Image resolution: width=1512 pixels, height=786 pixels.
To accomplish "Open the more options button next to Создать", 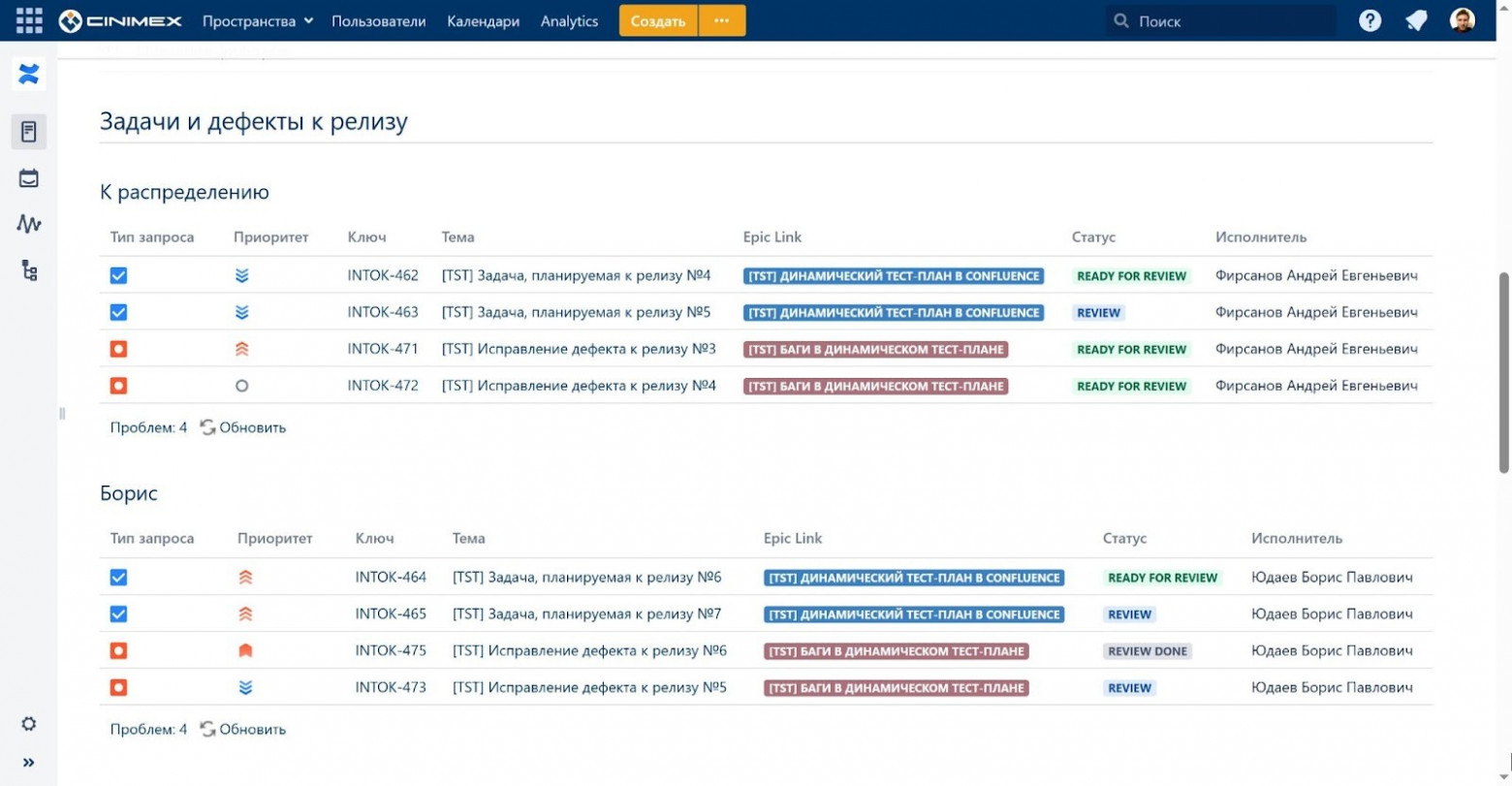I will (x=722, y=20).
